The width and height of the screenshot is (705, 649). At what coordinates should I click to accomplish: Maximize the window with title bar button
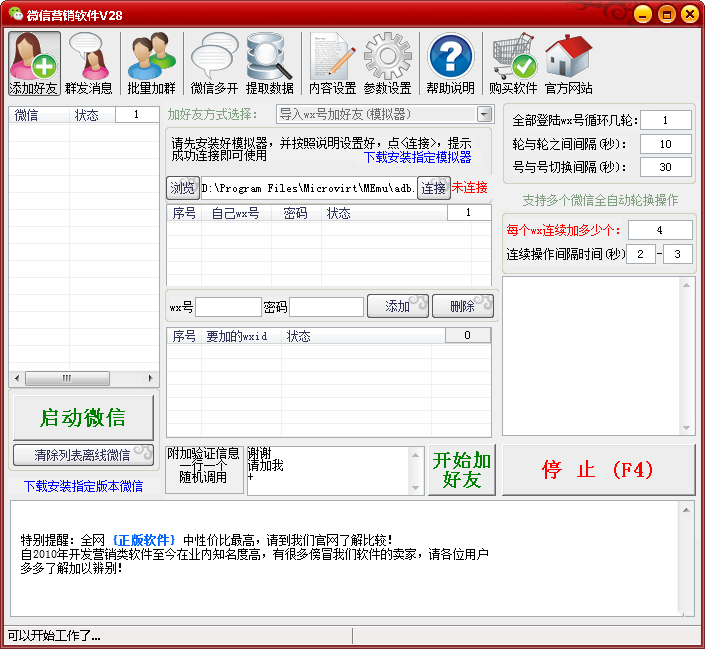click(667, 14)
